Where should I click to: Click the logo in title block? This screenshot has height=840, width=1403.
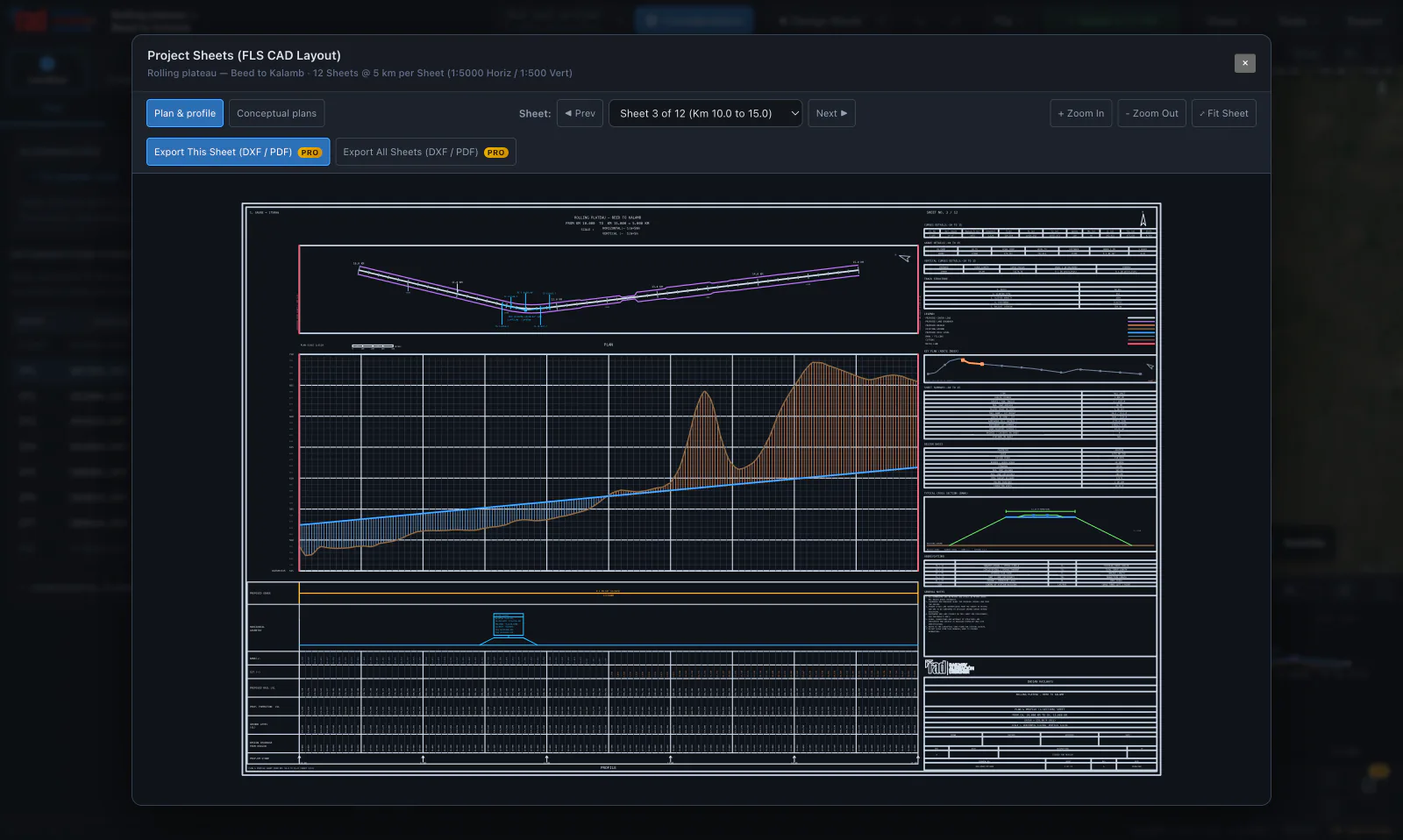coord(950,667)
